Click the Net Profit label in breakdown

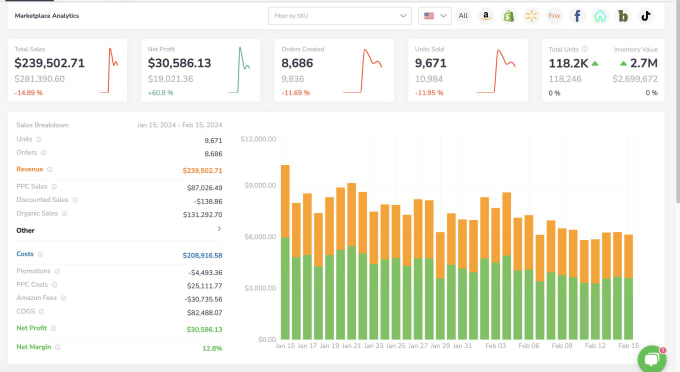[x=31, y=328]
